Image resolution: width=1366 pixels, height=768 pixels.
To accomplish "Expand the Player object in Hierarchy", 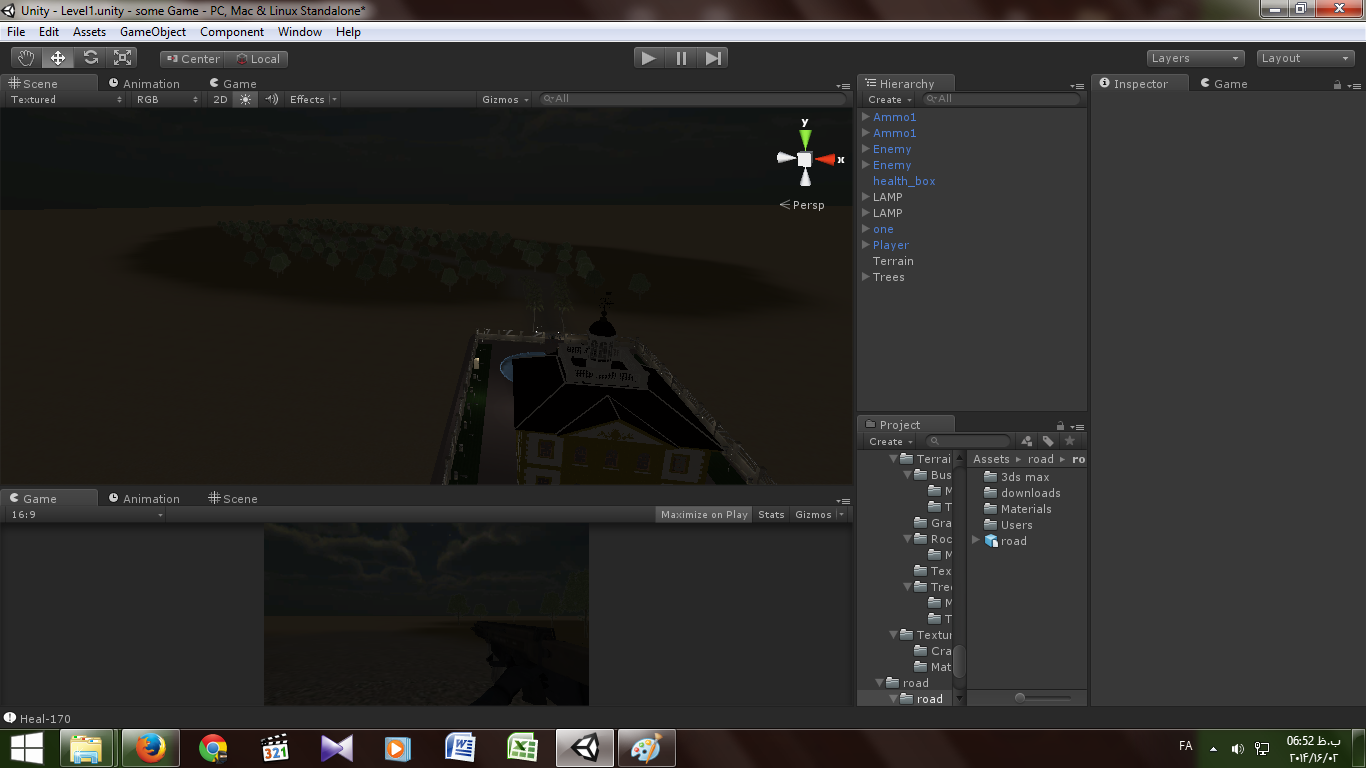I will tap(866, 245).
